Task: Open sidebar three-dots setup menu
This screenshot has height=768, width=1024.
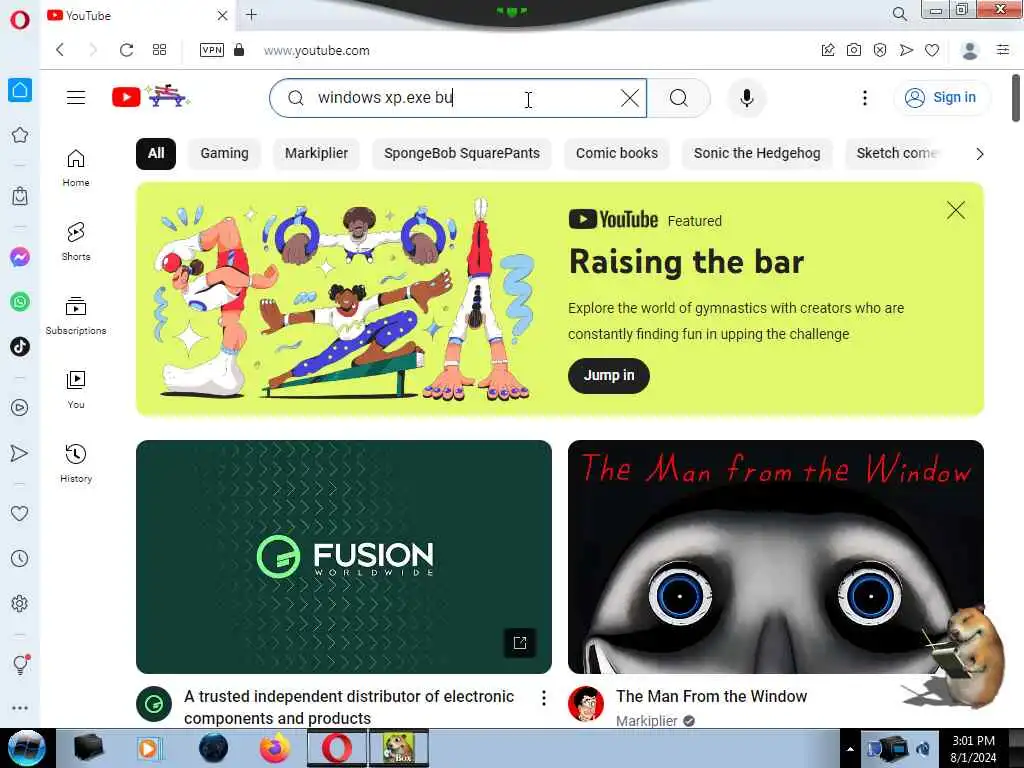Action: [20, 708]
